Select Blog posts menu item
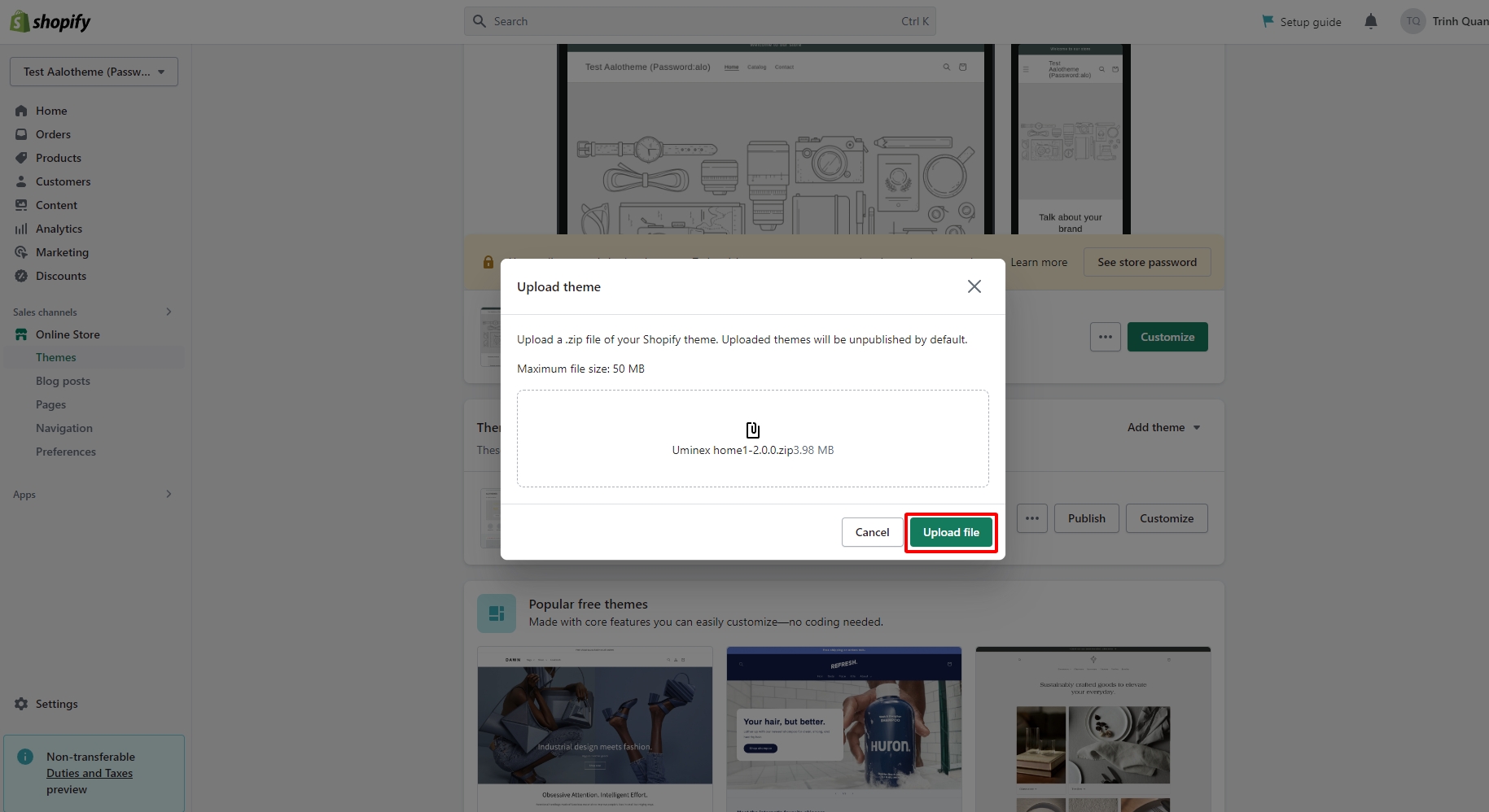1489x812 pixels. [63, 381]
